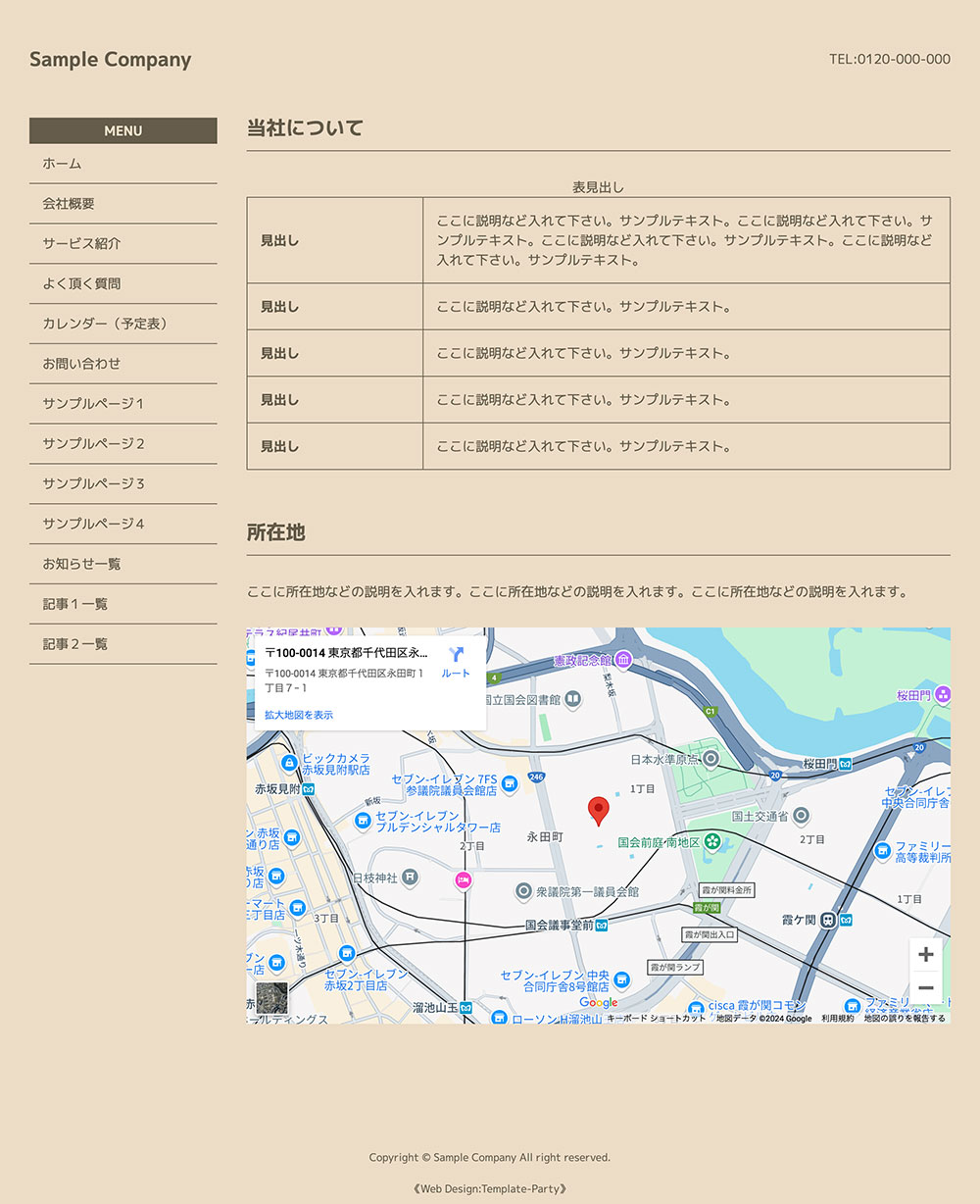Open the ホーム menu item
Screen dimensions: 980x1204
(123, 164)
